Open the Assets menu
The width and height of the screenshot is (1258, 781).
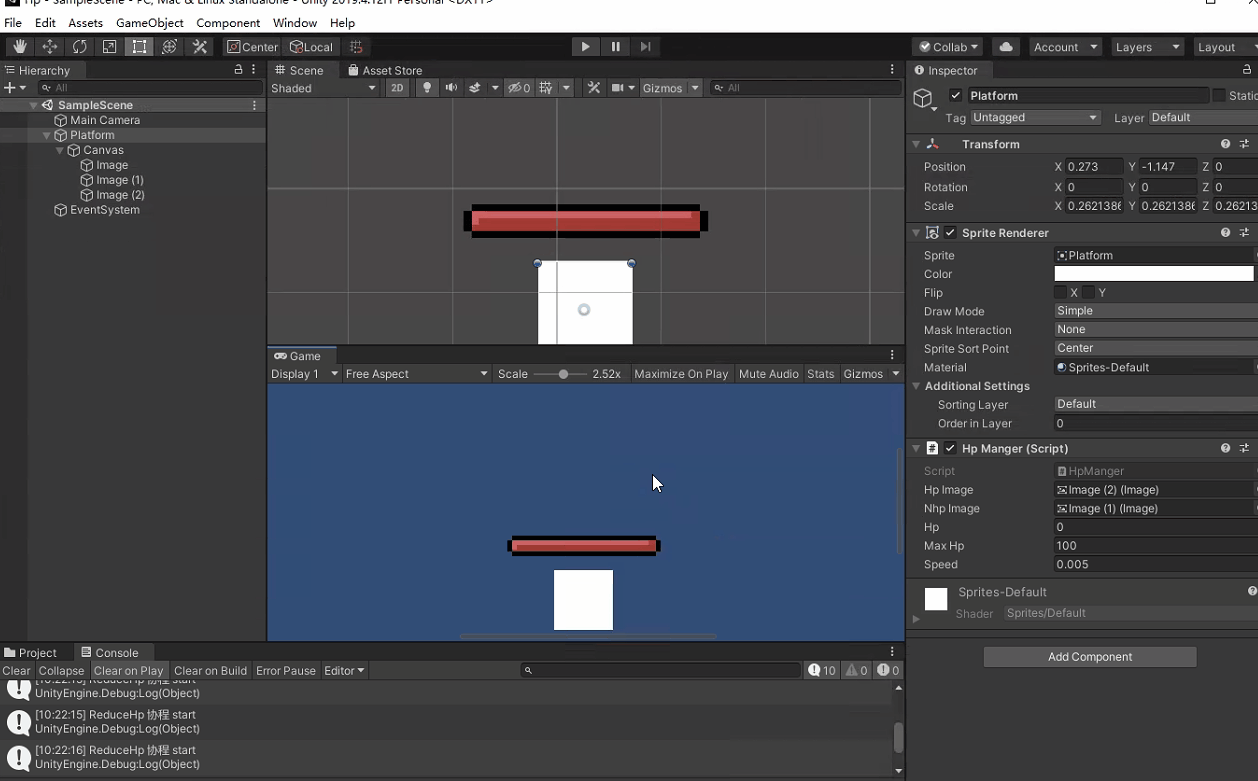pos(85,22)
